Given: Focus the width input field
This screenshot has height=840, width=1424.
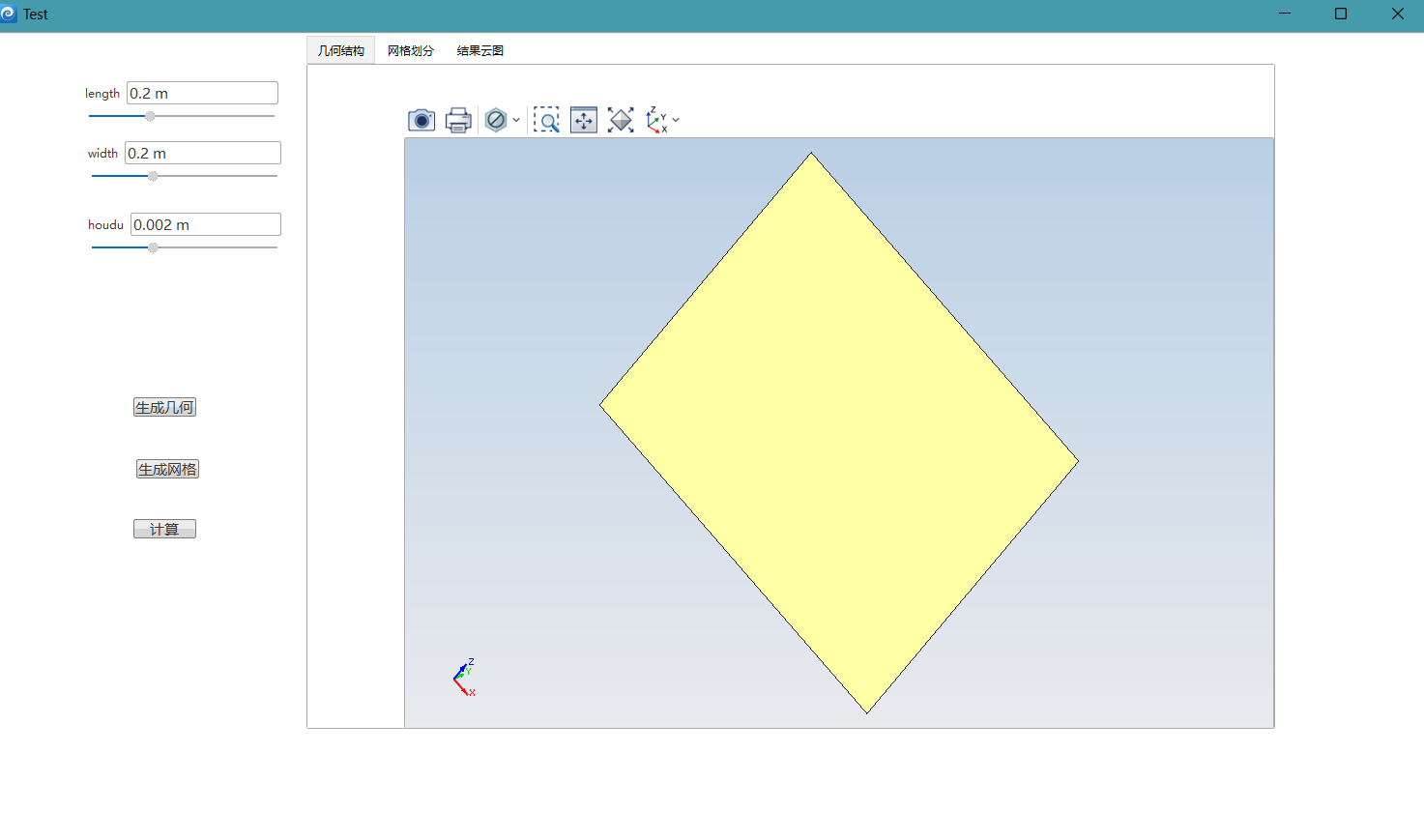Looking at the screenshot, I should pyautogui.click(x=203, y=153).
